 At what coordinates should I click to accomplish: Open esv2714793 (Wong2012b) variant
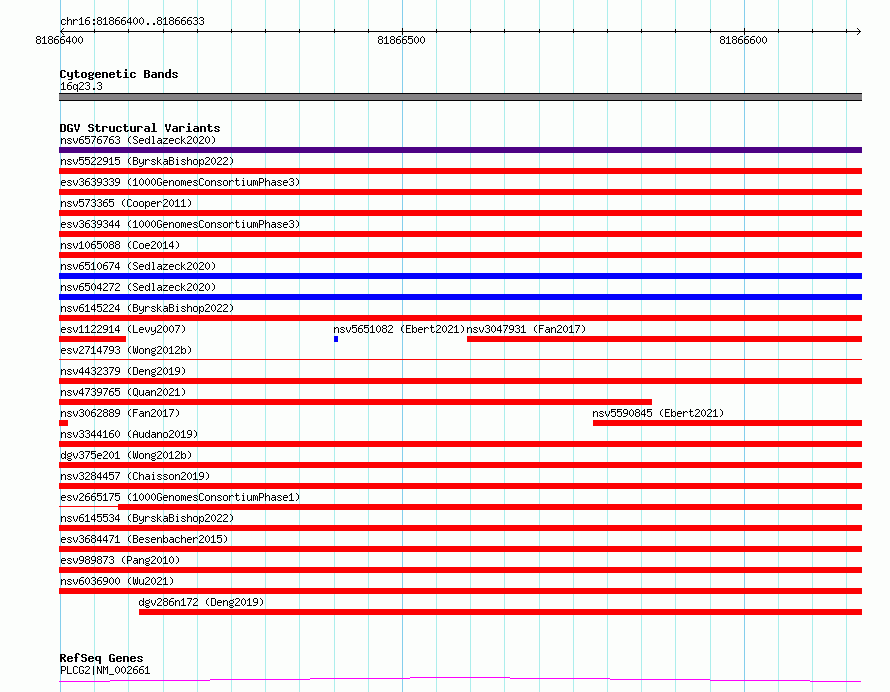click(126, 350)
